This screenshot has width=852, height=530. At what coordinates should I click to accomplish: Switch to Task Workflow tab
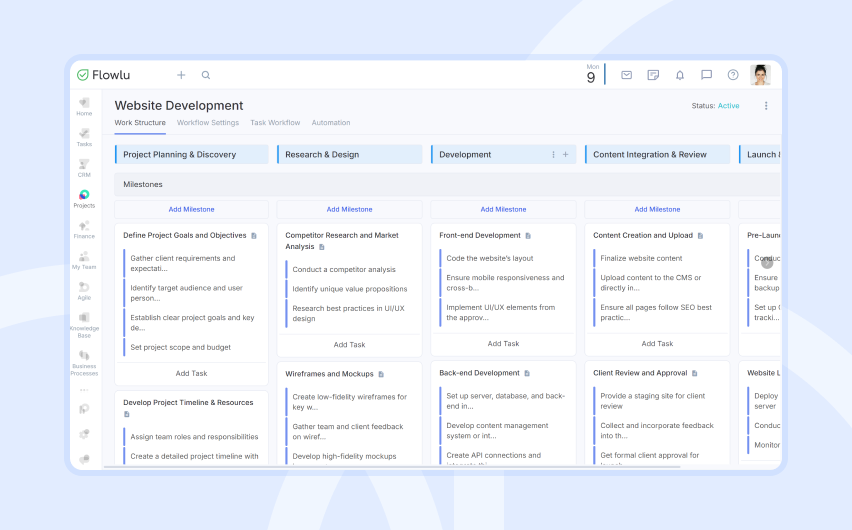tap(275, 123)
